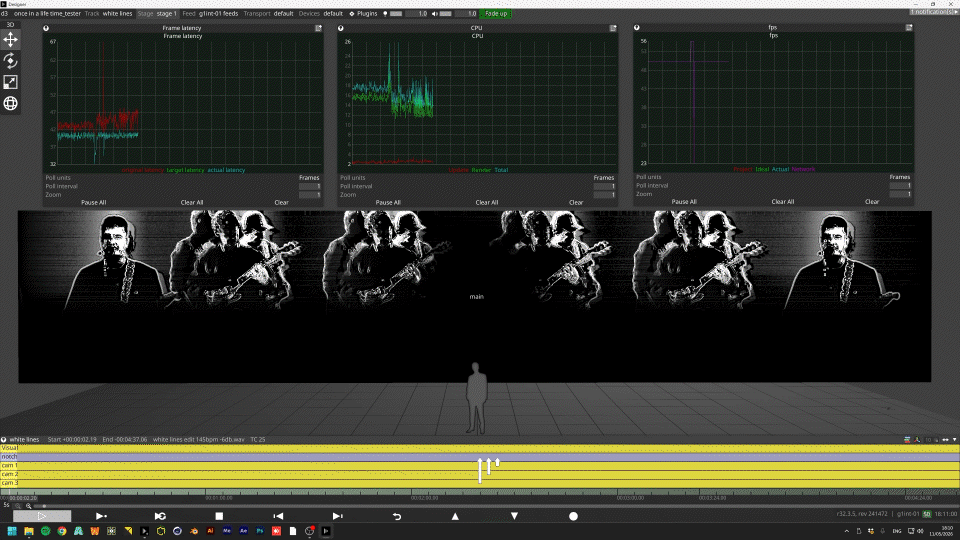Image resolution: width=960 pixels, height=540 pixels.
Task: Click Poll interval field in Frame latency panel
Action: pyautogui.click(x=310, y=186)
